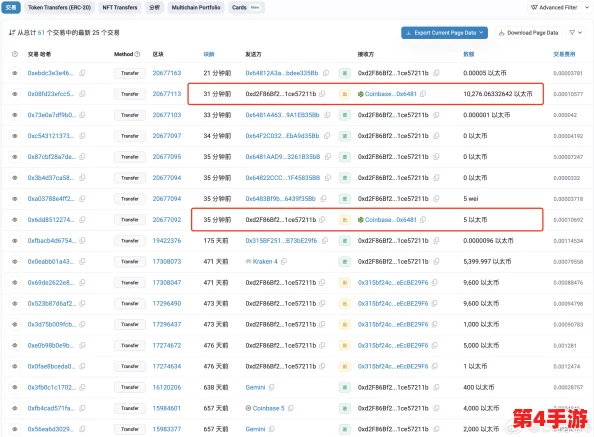
Task: Click the 10,276.06332642 ETH amount
Action: (x=497, y=94)
